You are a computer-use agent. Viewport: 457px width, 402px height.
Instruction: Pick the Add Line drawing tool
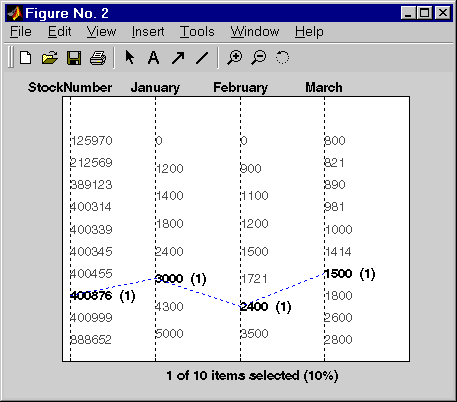[x=202, y=58]
